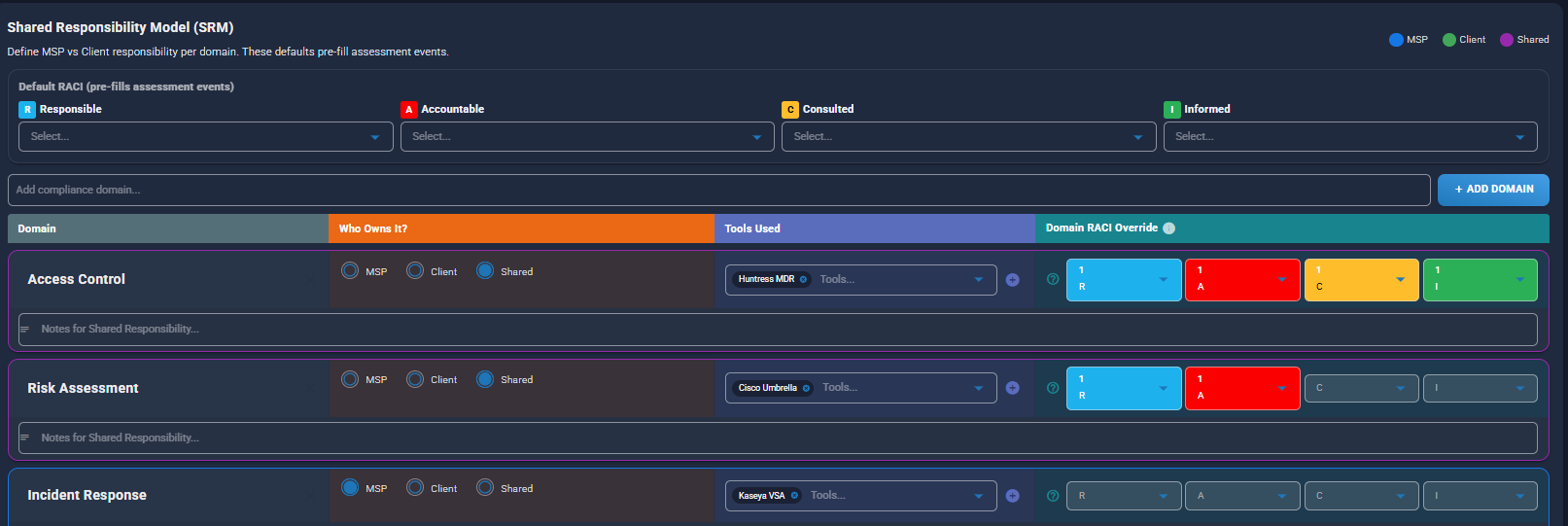
Task: Click the plus icon in Access Control row
Action: coord(1012,280)
